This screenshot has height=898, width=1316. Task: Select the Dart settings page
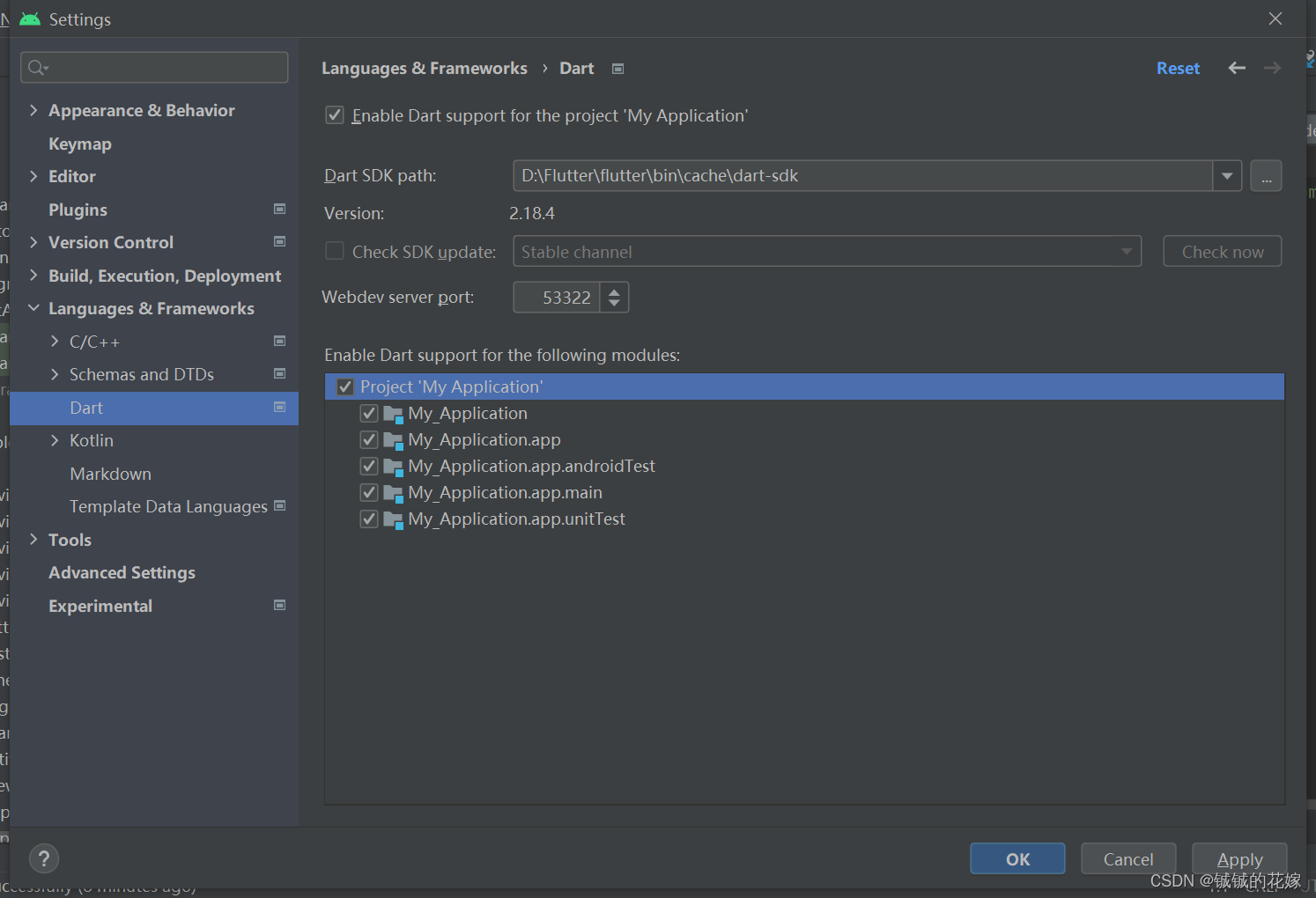(154, 408)
